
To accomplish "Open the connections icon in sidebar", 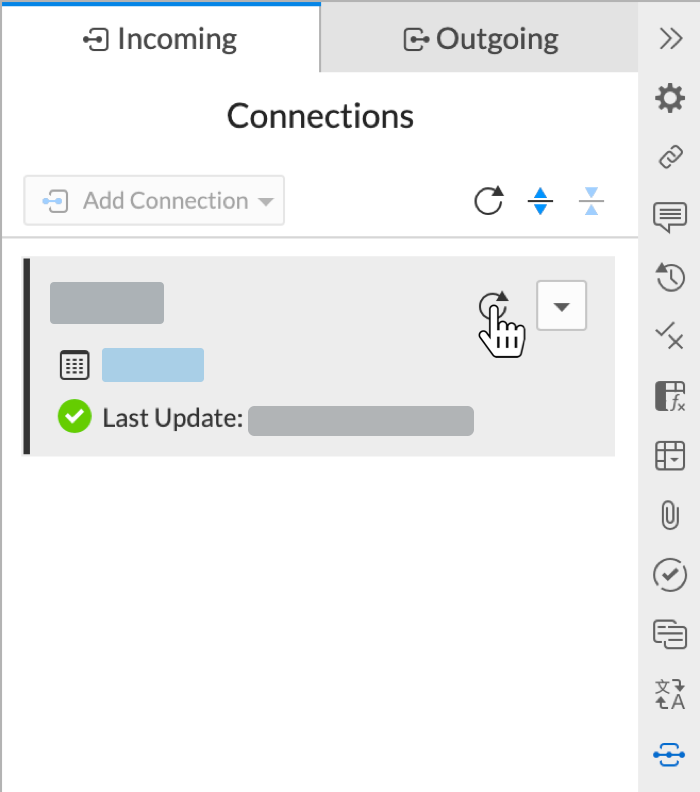I will (x=669, y=753).
